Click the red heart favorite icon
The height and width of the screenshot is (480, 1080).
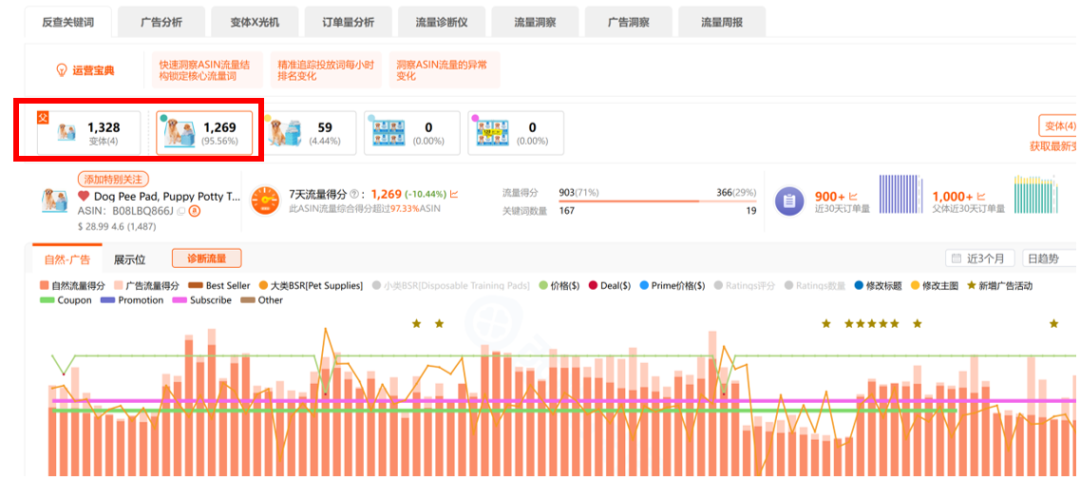[83, 196]
